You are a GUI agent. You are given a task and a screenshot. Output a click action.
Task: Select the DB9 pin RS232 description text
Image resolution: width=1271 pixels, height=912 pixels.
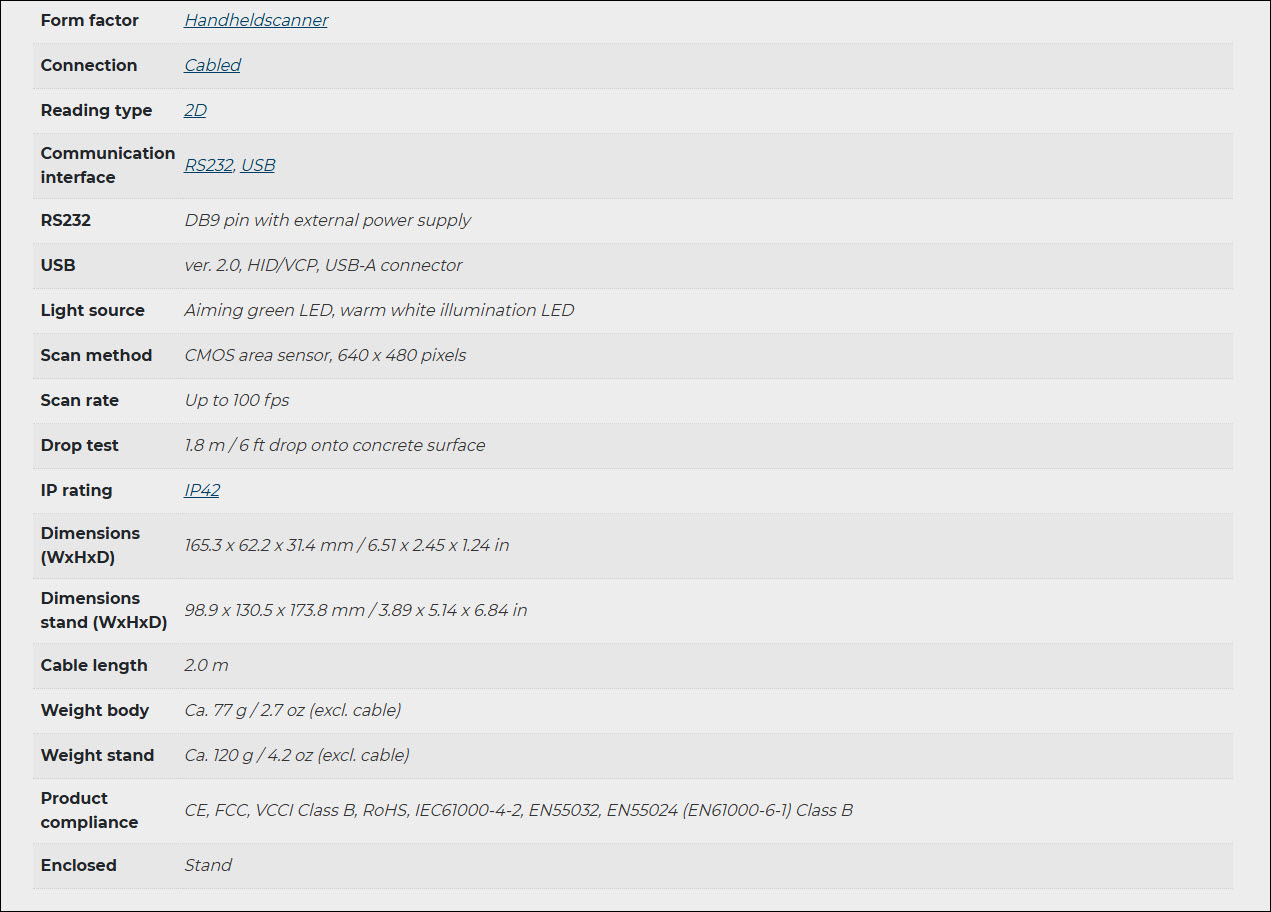tap(327, 220)
